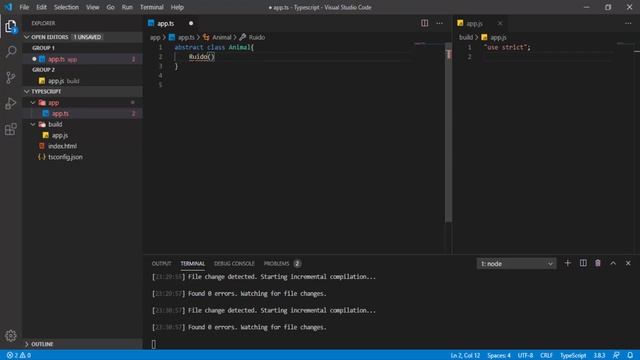Kill the terminal with trash icon
The width and height of the screenshot is (640, 360).
point(598,263)
